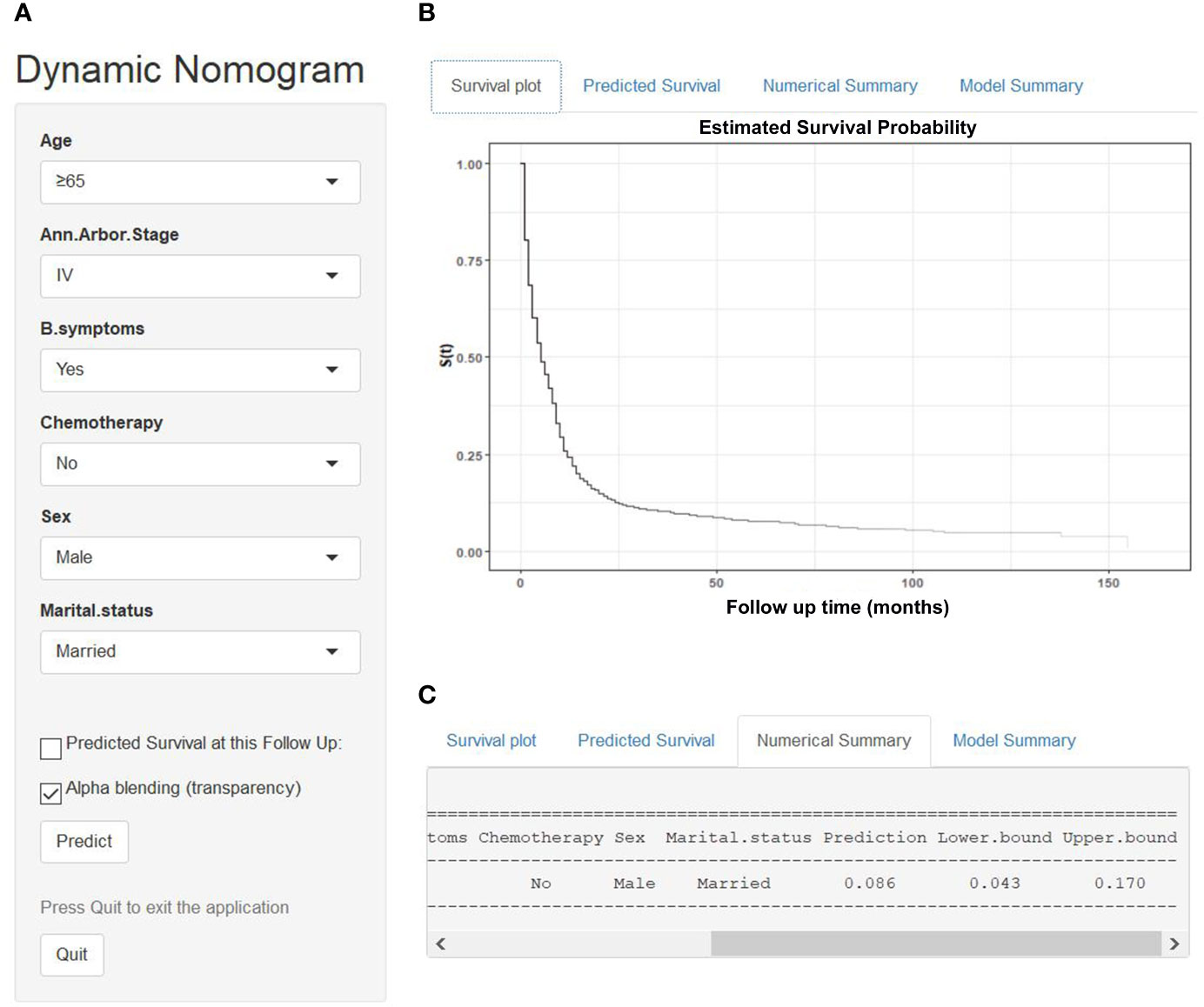Click the Prediction column header

click(x=875, y=837)
